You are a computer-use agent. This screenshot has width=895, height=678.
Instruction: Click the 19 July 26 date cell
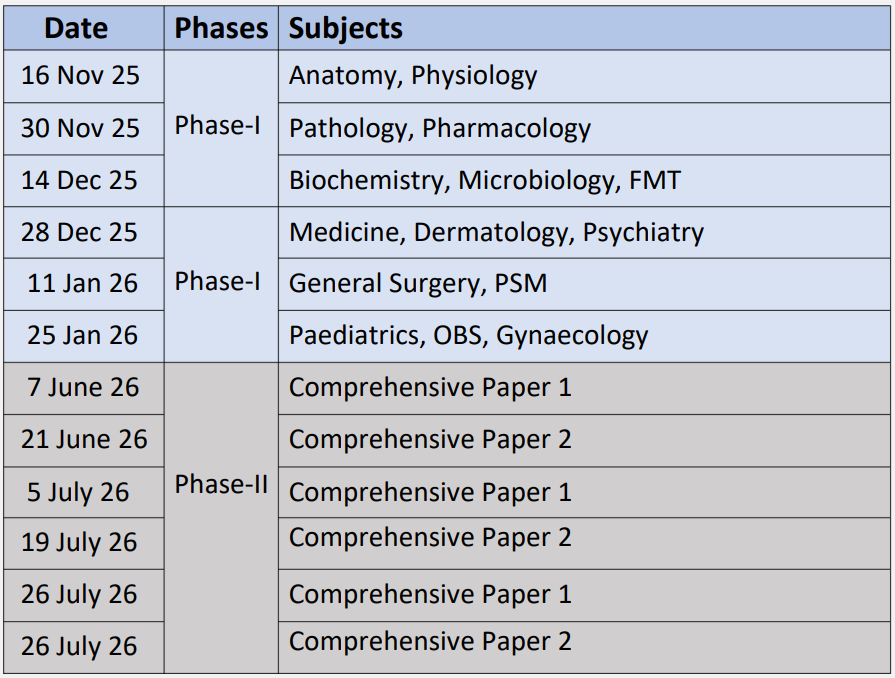(x=79, y=543)
